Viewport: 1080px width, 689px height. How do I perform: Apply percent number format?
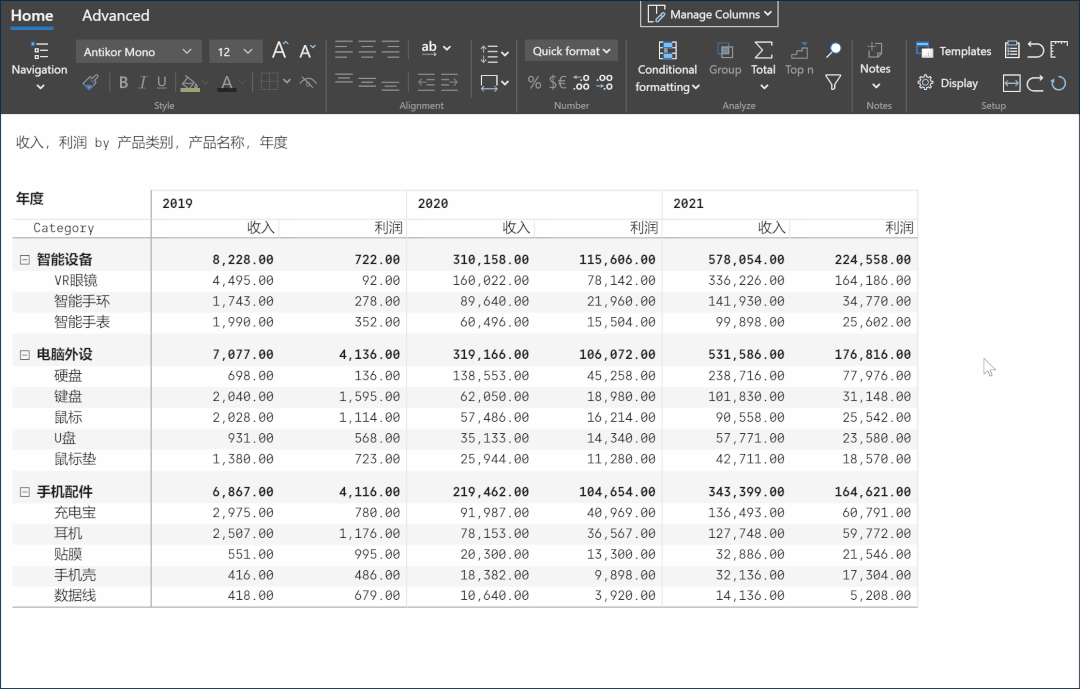(534, 83)
